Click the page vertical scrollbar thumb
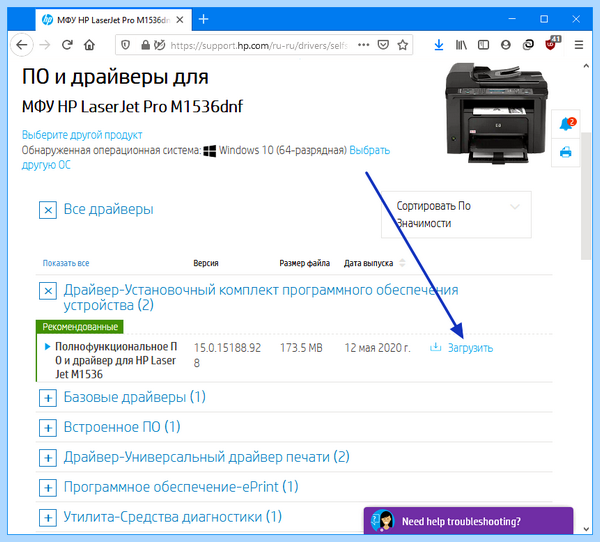 (586, 196)
